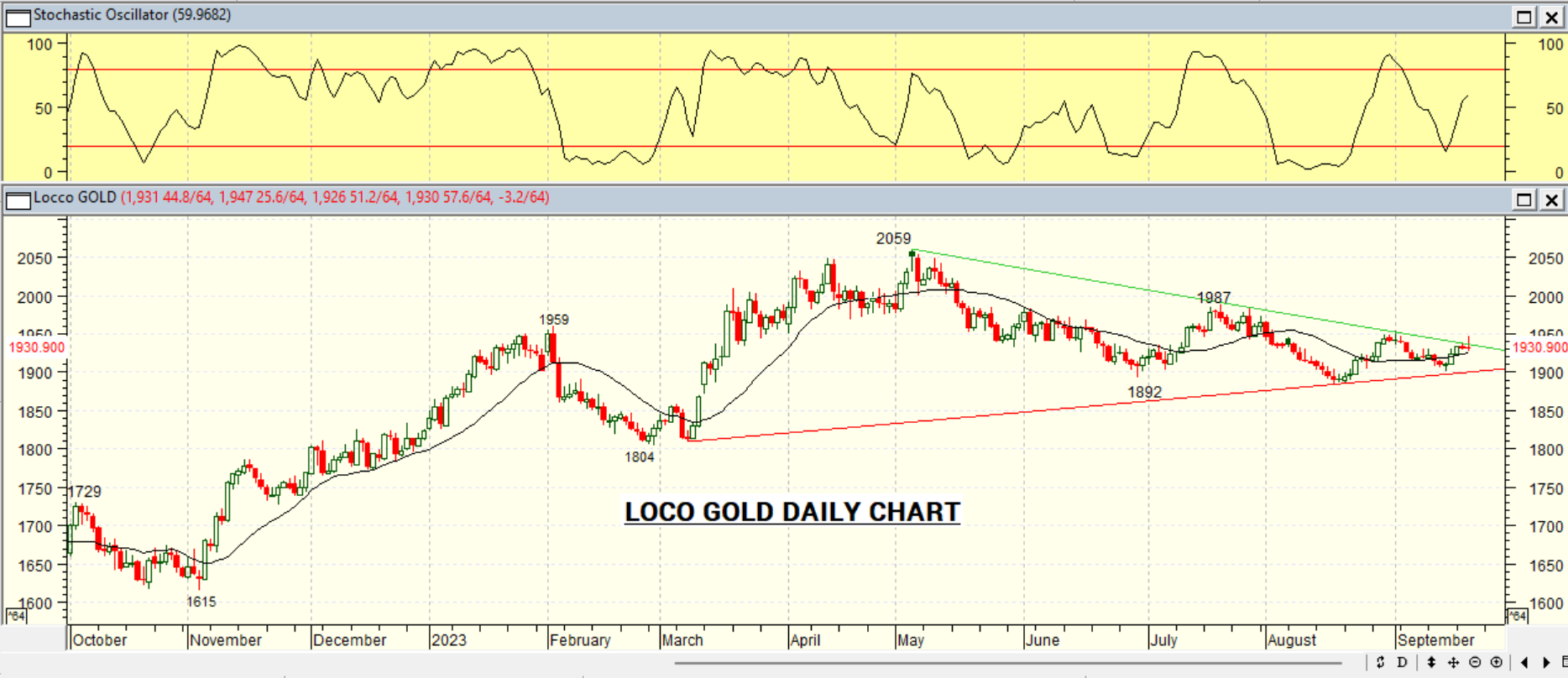Screen dimensions: 1568x678
Task: Click the left price-scale ^64 marker
Action: pos(16,617)
